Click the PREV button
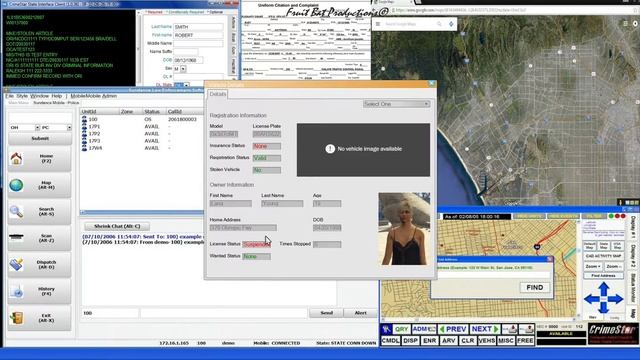Image resolution: width=640 pixels, height=360 pixels. pos(453,329)
